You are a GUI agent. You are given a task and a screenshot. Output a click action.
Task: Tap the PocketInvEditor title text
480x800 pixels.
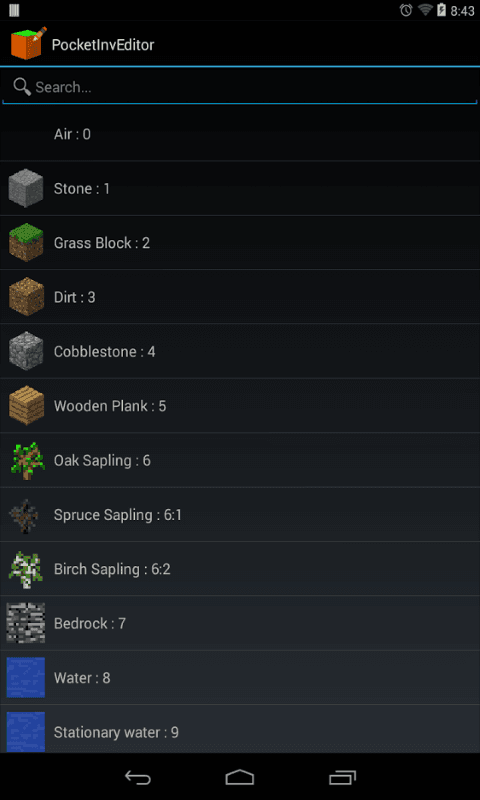coord(103,45)
